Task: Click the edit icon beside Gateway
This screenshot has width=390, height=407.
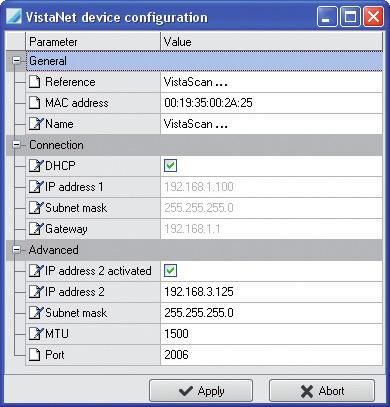Action: point(36,229)
